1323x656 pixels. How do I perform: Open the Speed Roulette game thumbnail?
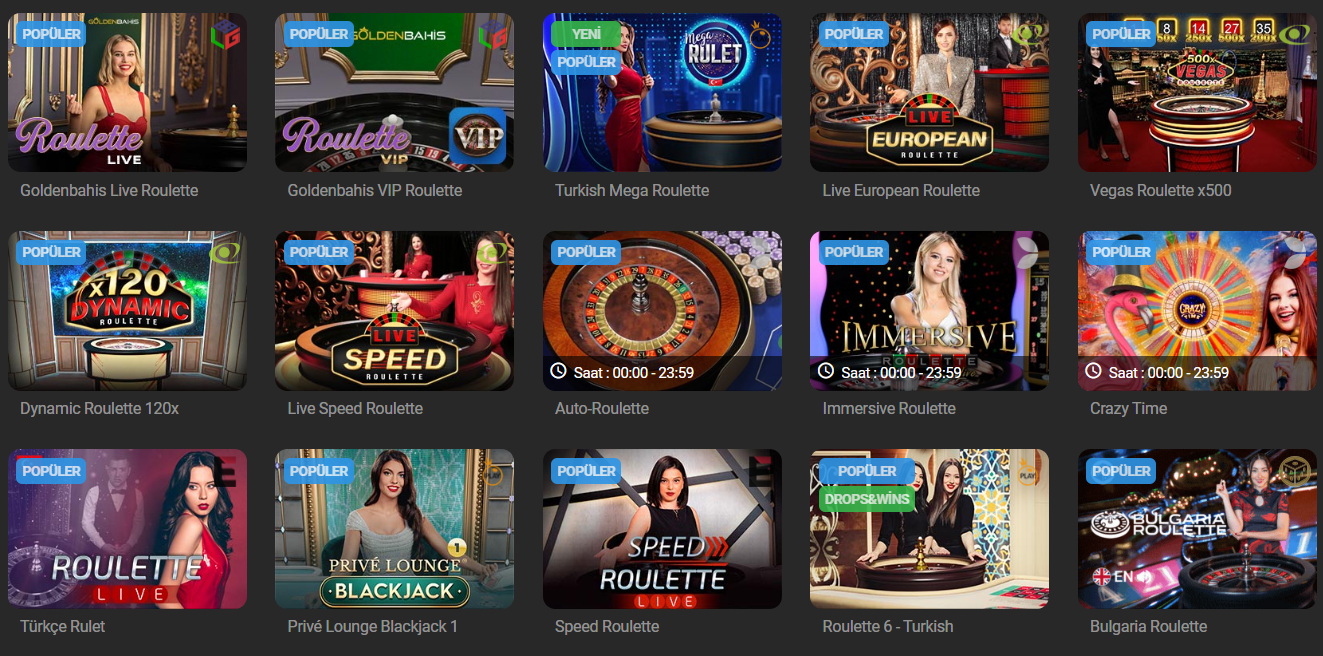(x=662, y=528)
